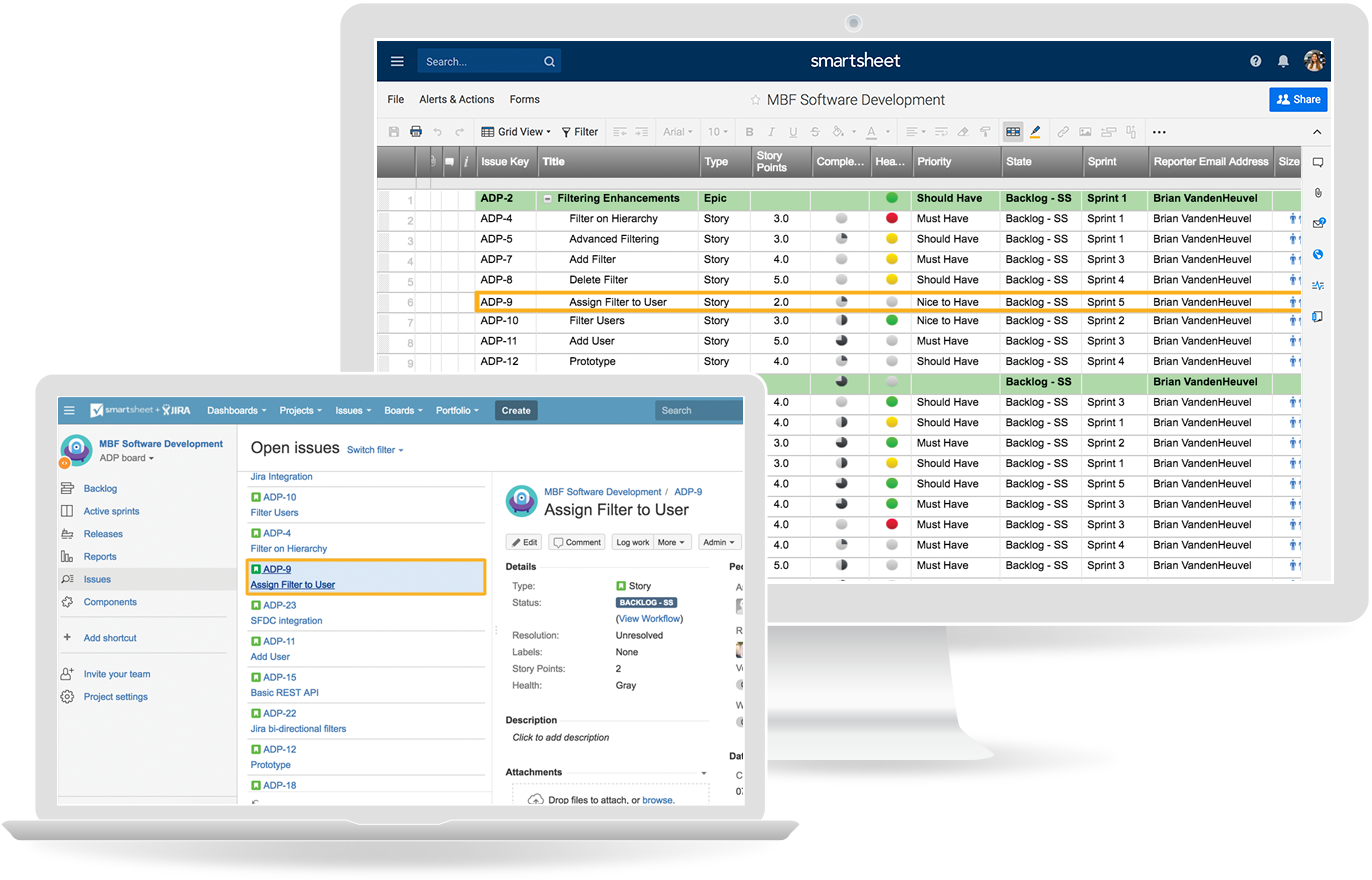This screenshot has width=1372, height=880.
Task: Open the font size 10 dropdown
Action: pyautogui.click(x=719, y=131)
